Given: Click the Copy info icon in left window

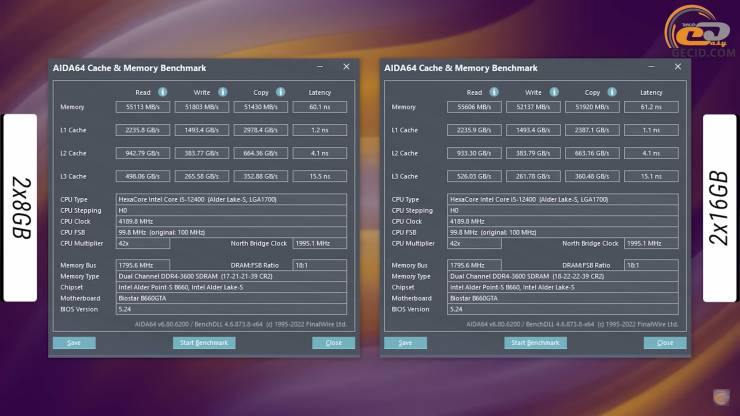Looking at the screenshot, I should 280,92.
